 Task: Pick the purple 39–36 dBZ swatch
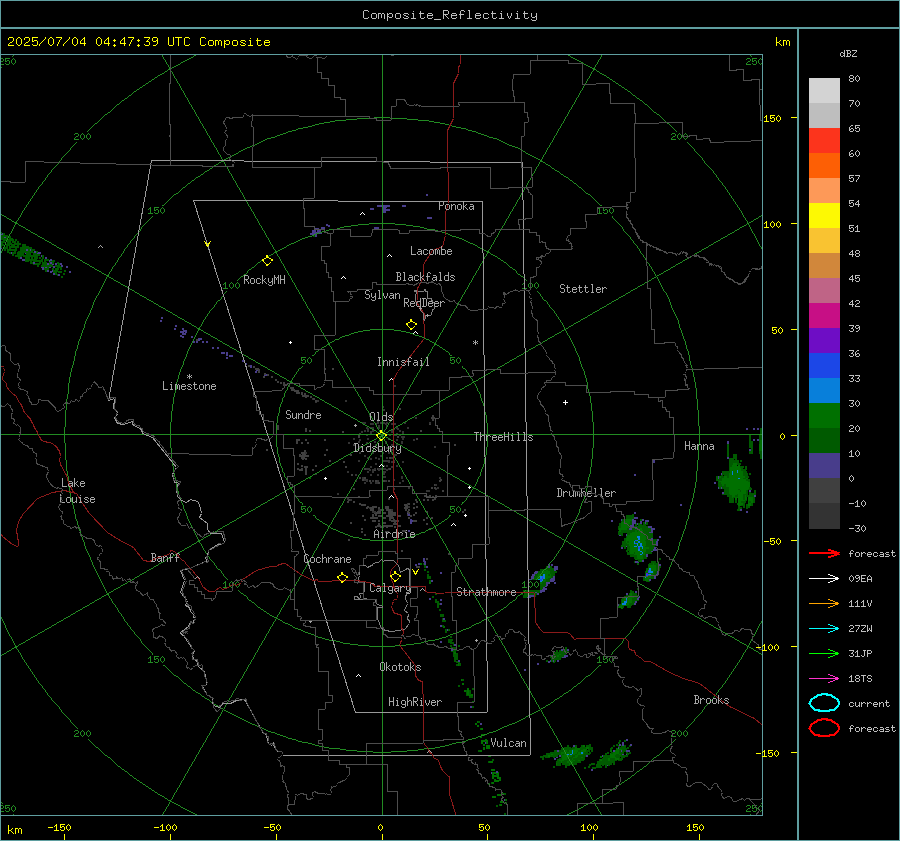coord(824,341)
